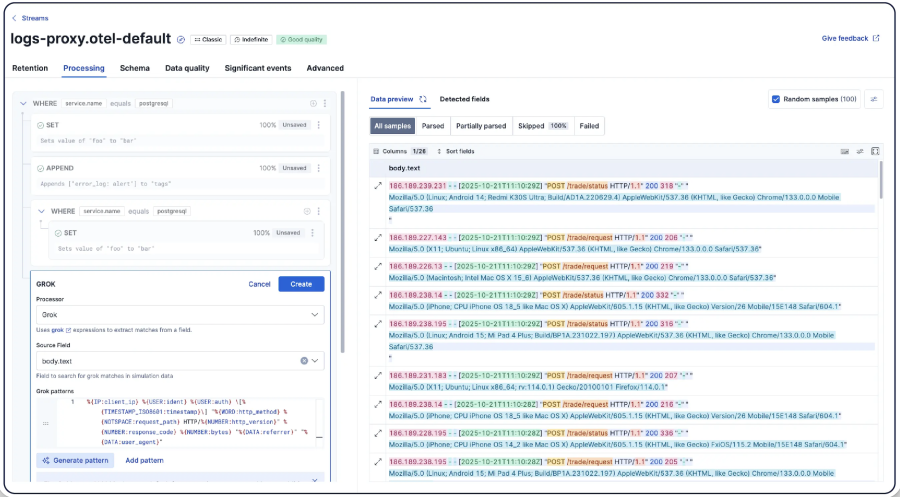Open Sort fields control
Image resolution: width=900 pixels, height=497 pixels.
[x=456, y=152]
